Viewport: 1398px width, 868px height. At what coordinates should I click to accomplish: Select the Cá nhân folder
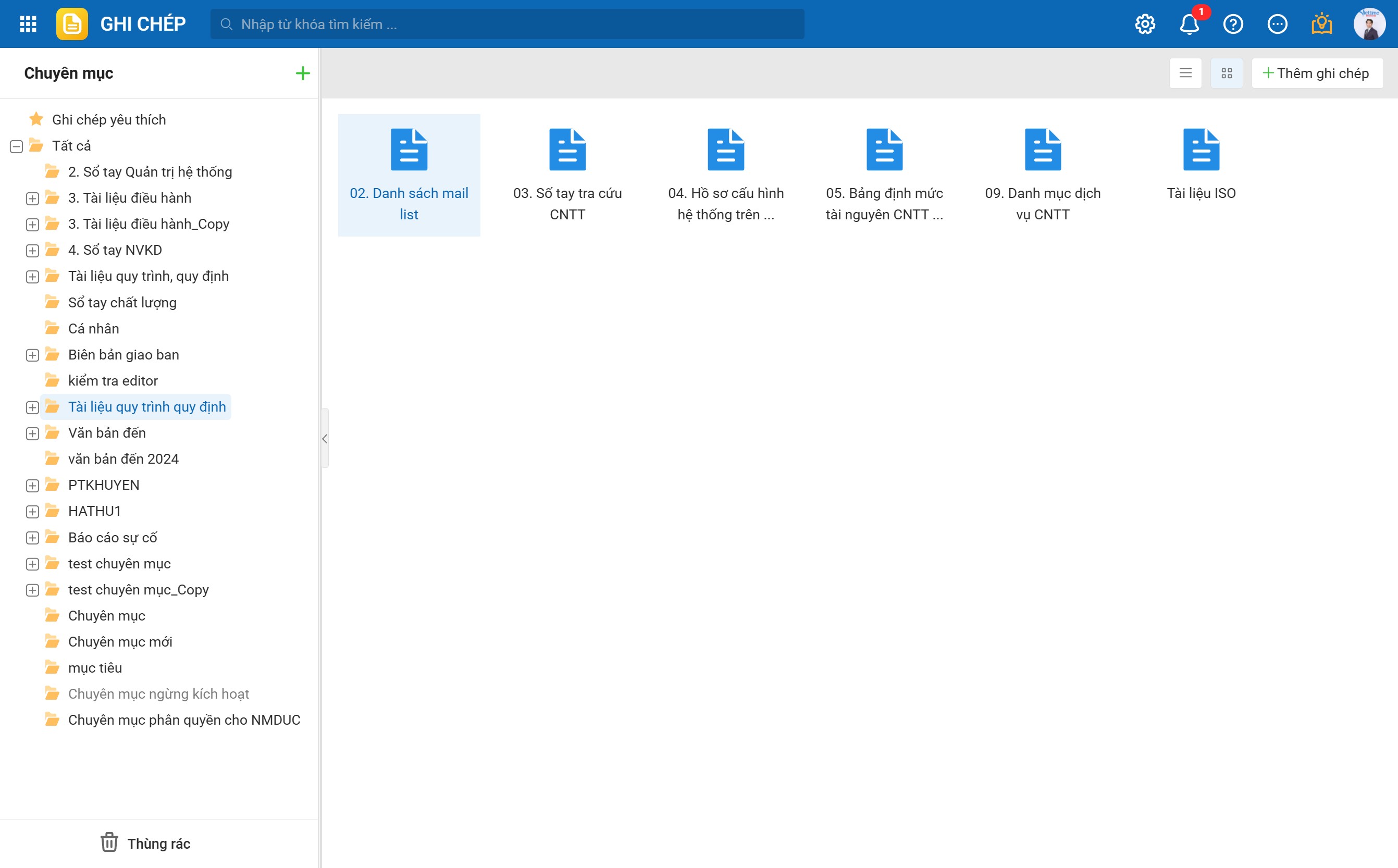[93, 328]
